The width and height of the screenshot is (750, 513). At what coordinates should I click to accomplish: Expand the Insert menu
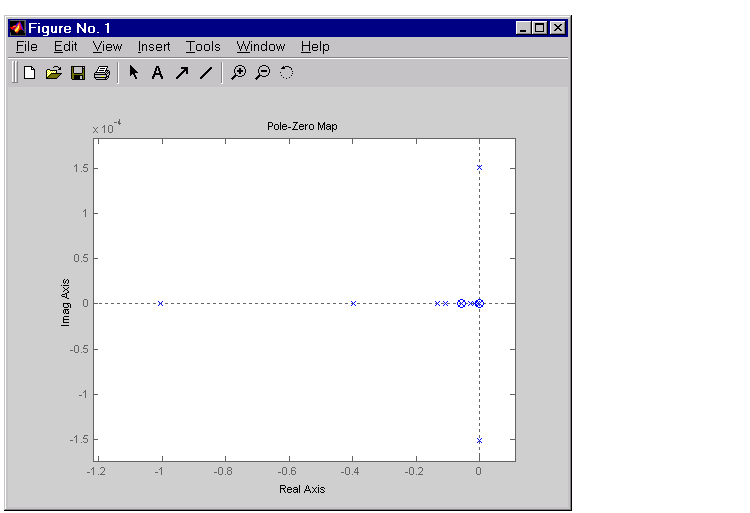154,47
